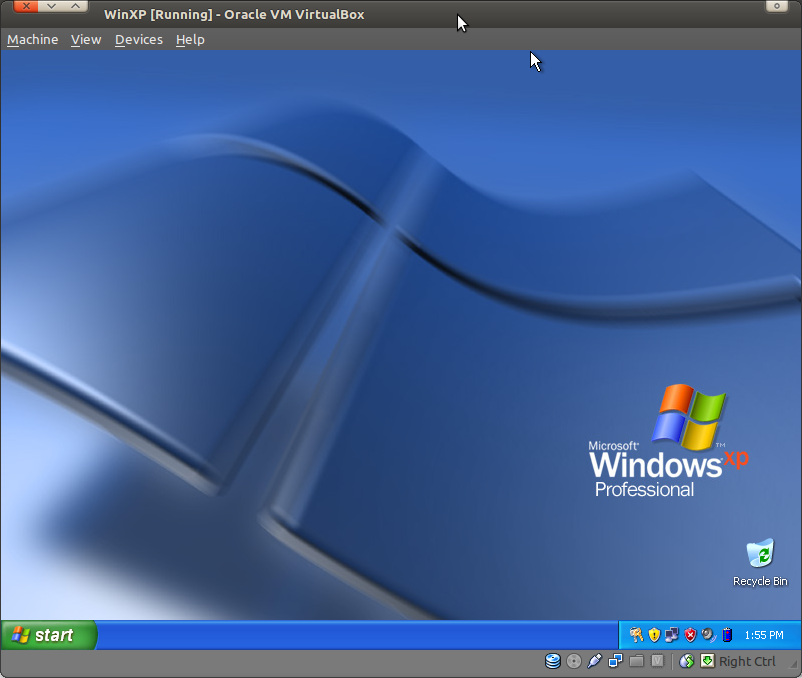Click the volume speaker icon in the tray
This screenshot has height=678, width=802.
tap(706, 634)
